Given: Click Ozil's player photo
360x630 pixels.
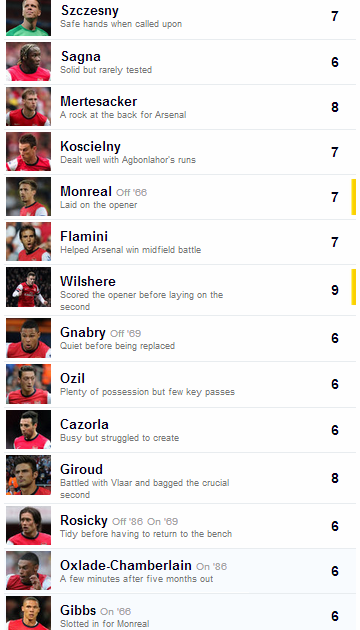Looking at the screenshot, I should 28,384.
